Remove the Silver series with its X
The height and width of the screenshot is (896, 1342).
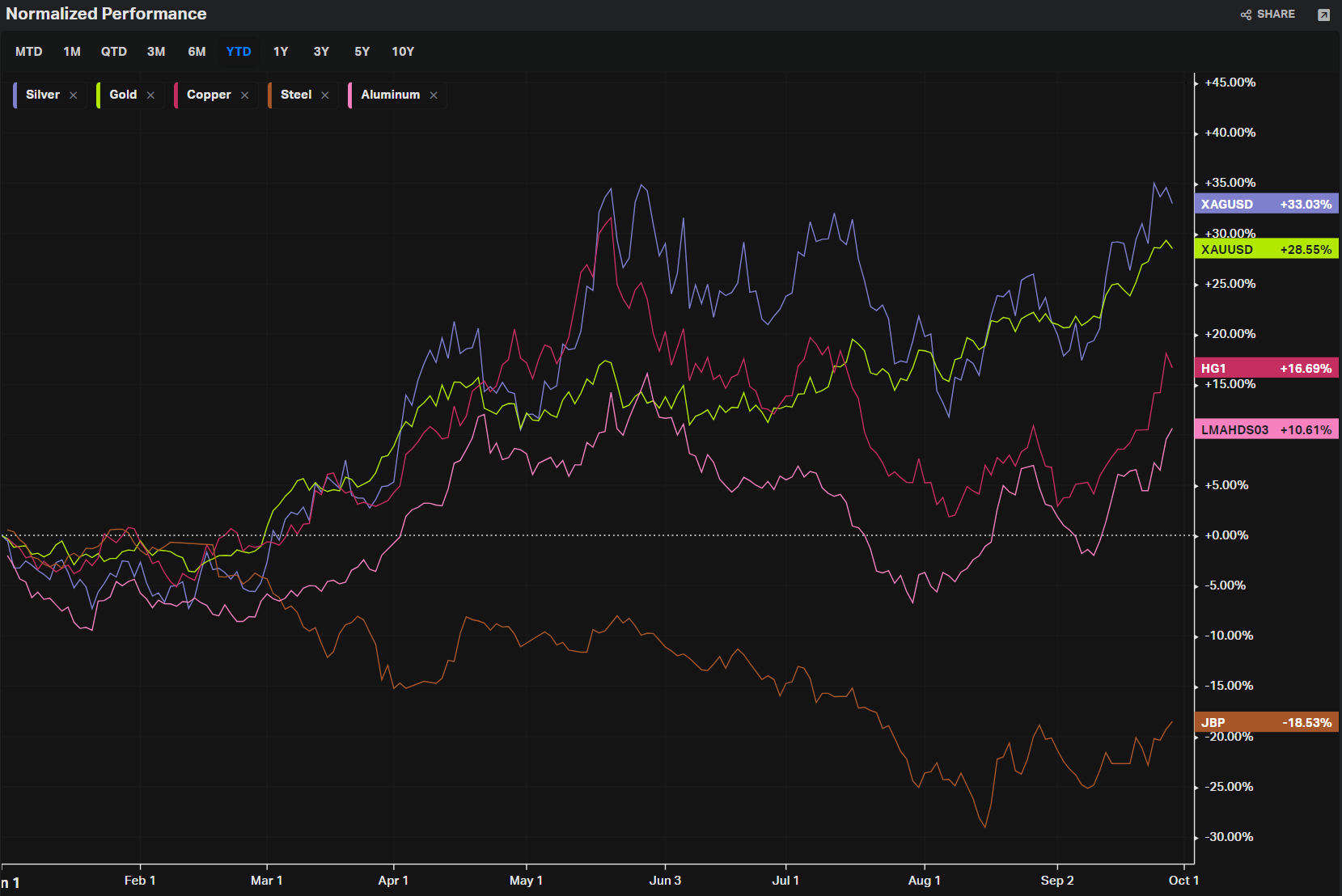click(x=74, y=95)
